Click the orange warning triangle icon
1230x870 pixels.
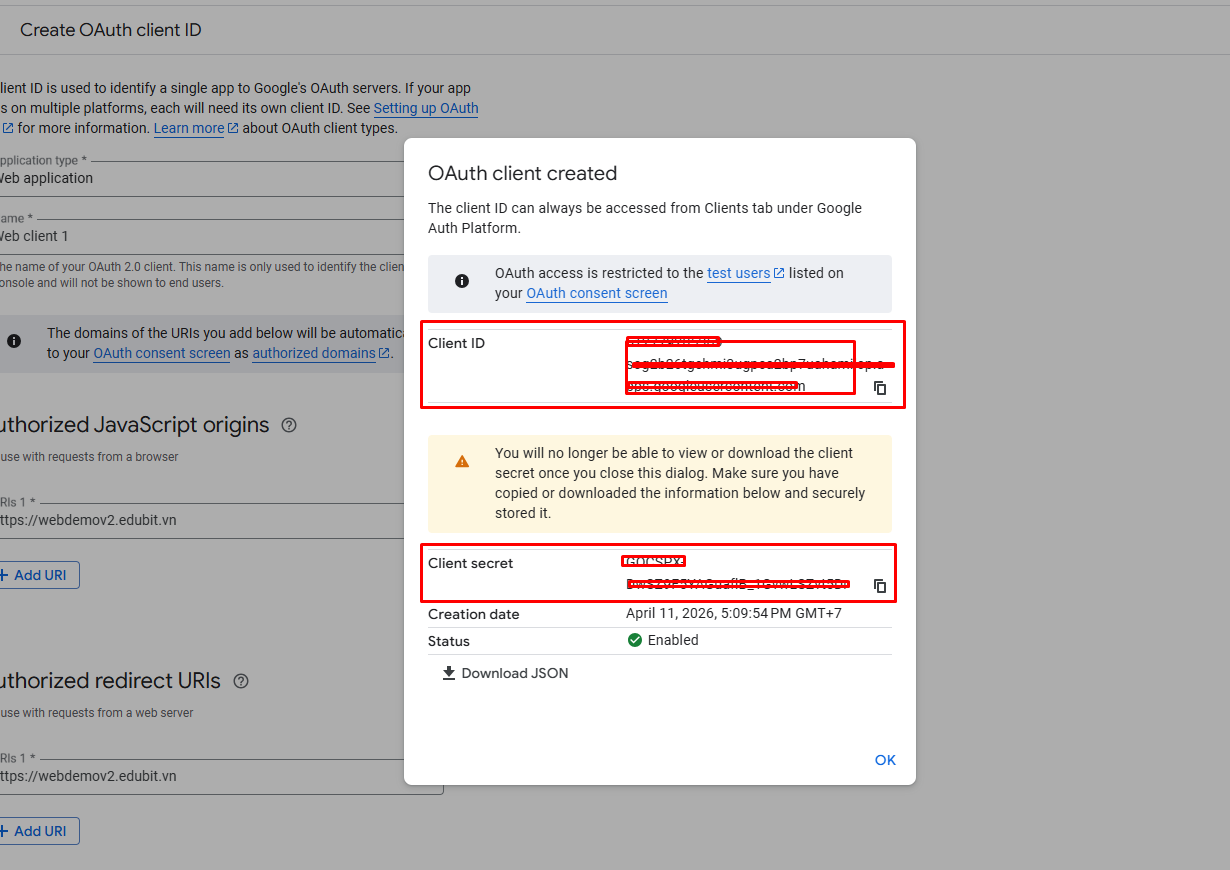pos(462,461)
